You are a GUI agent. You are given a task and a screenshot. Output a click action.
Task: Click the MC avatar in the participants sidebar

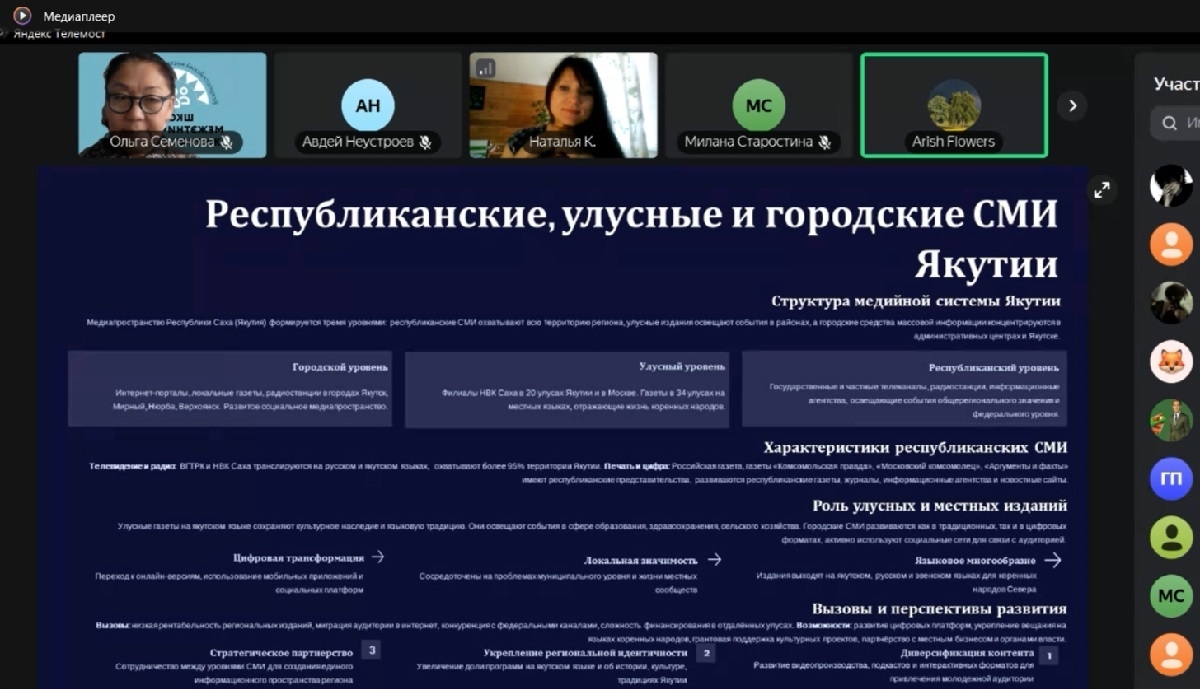pyautogui.click(x=1171, y=596)
